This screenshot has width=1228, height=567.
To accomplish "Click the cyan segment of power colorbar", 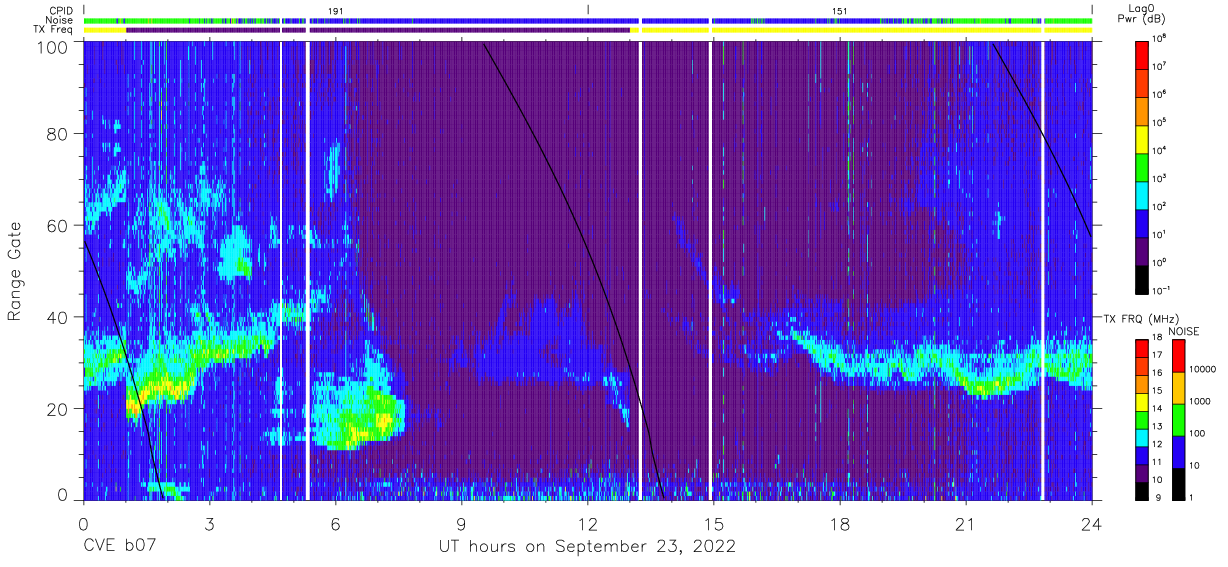I will click(1142, 194).
